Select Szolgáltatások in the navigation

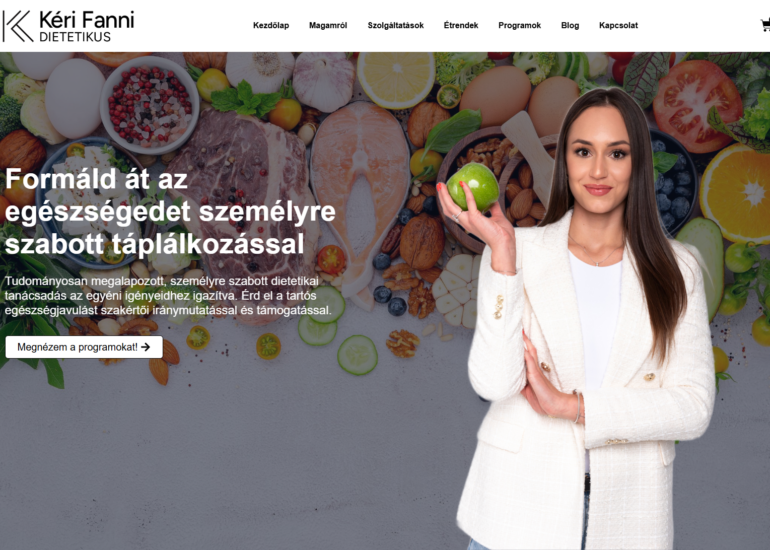[x=396, y=26]
